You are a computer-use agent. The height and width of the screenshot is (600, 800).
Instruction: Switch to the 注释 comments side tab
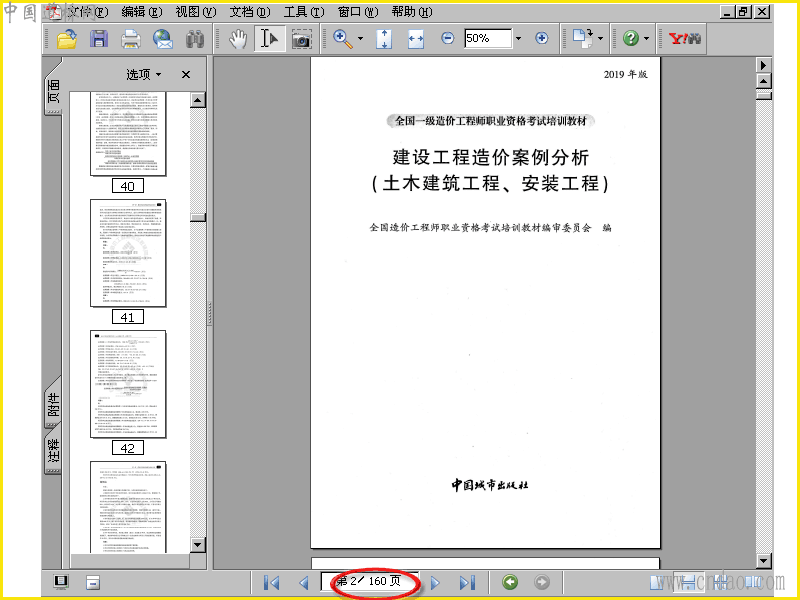tap(53, 451)
